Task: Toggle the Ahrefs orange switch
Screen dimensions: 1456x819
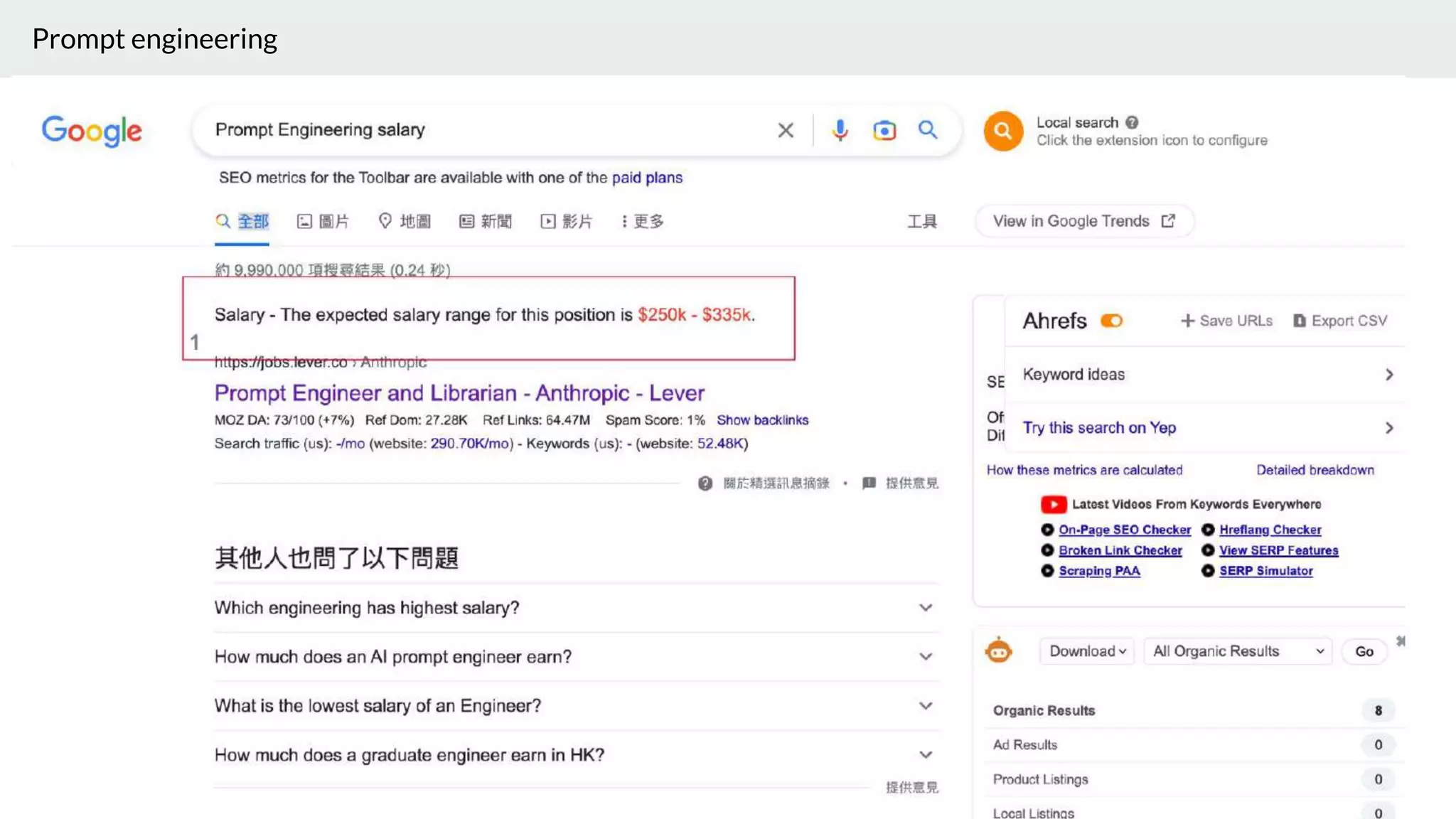Action: click(1111, 321)
